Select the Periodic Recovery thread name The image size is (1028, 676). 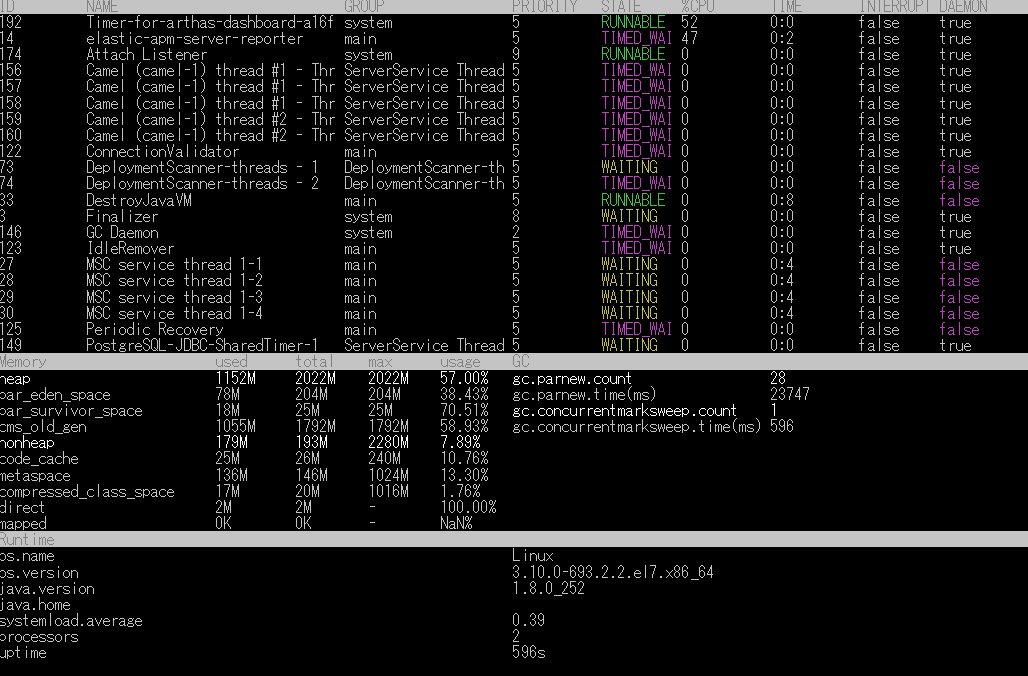tap(155, 329)
